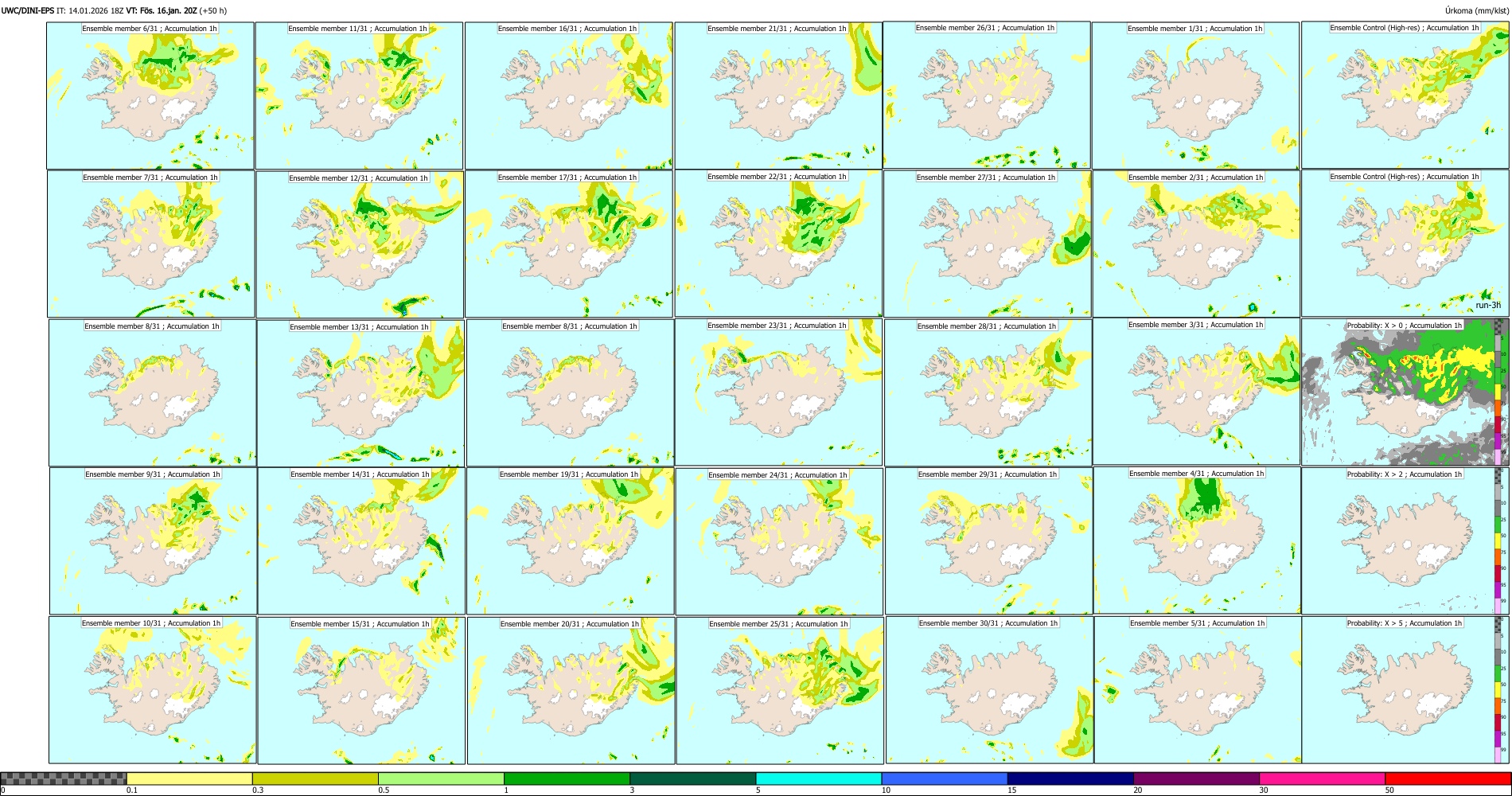
Task: View the Ensemble member 23/31 map
Action: click(x=778, y=392)
